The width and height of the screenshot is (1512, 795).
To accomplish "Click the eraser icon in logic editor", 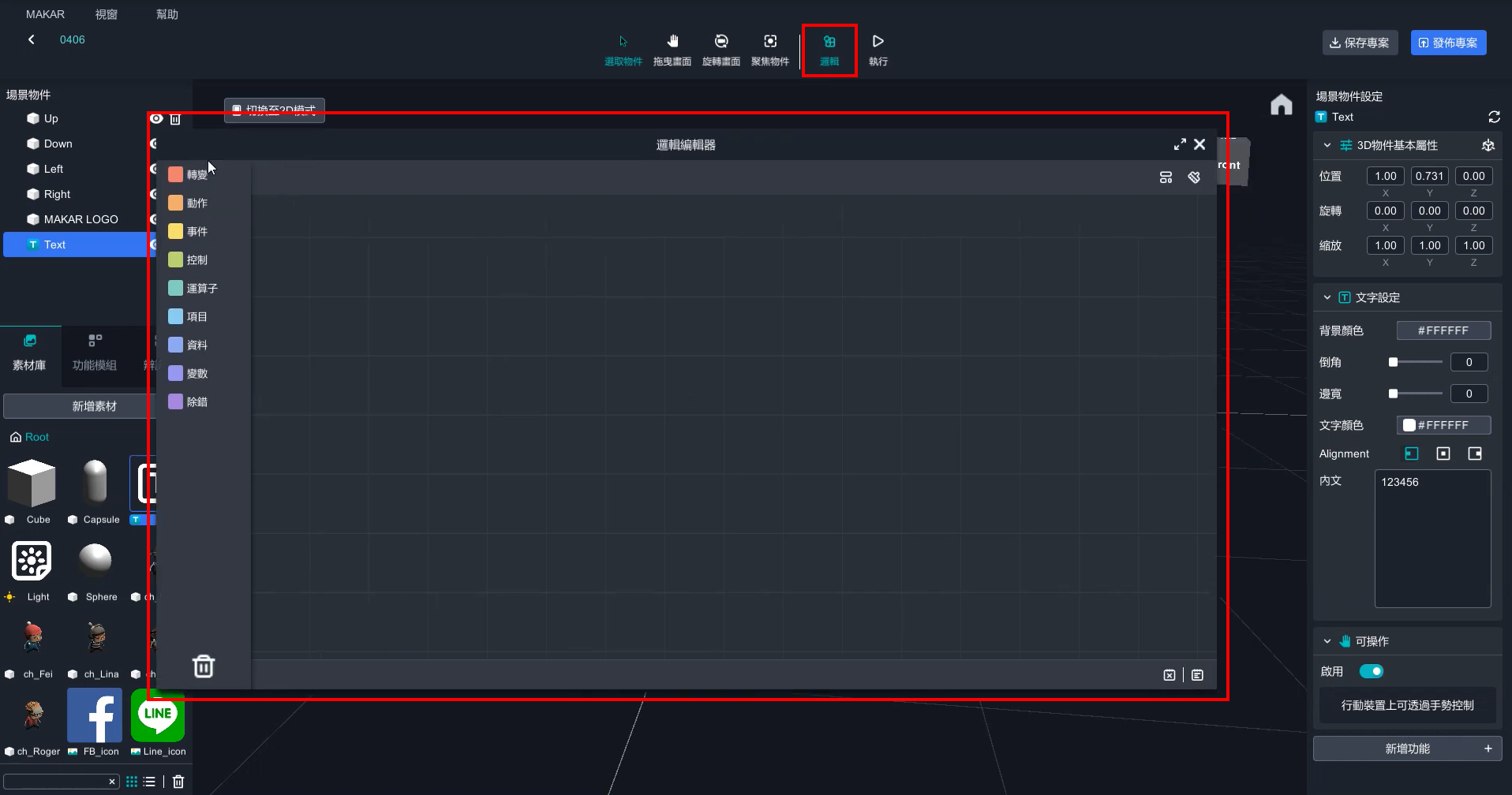I will pyautogui.click(x=1194, y=177).
